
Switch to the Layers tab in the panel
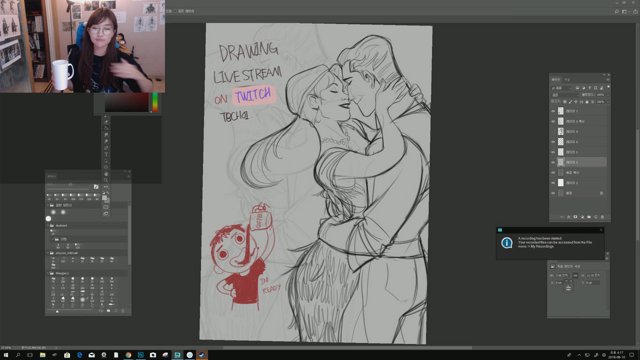556,79
